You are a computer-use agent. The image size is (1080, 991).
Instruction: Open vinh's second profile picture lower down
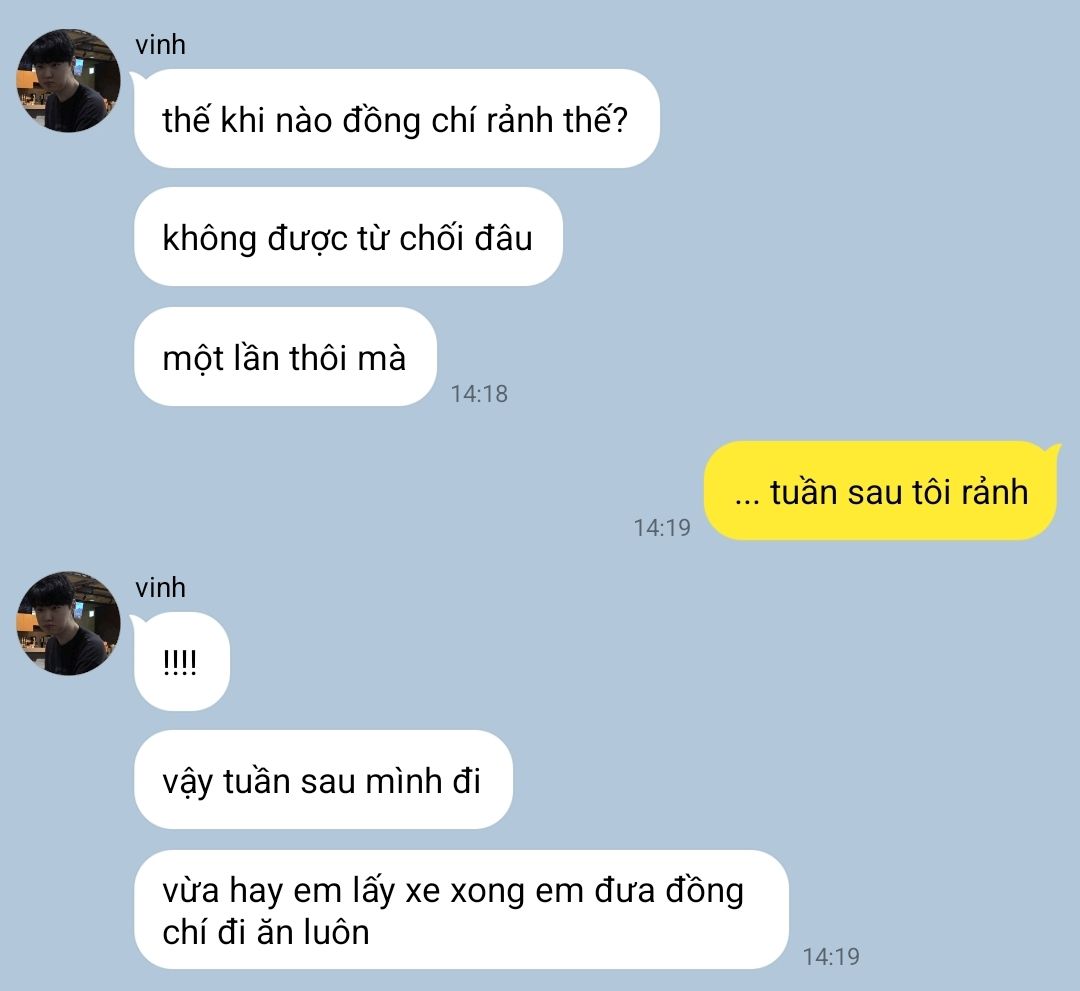coord(68,623)
